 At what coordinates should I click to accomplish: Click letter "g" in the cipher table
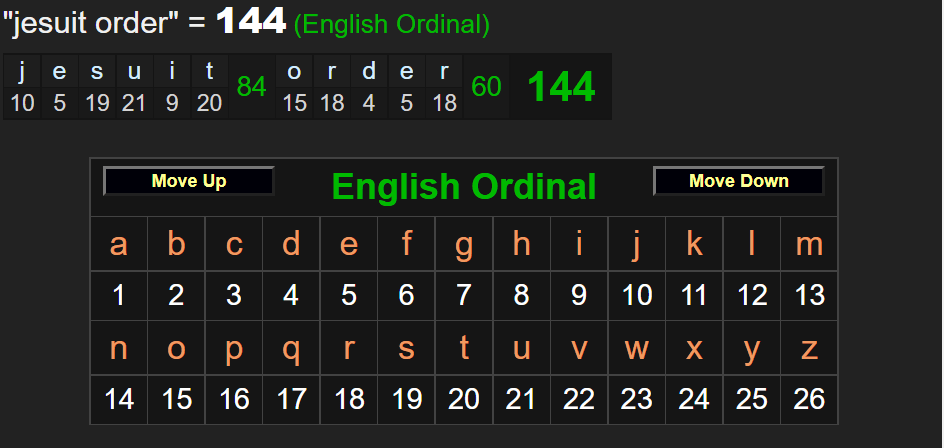pos(464,244)
